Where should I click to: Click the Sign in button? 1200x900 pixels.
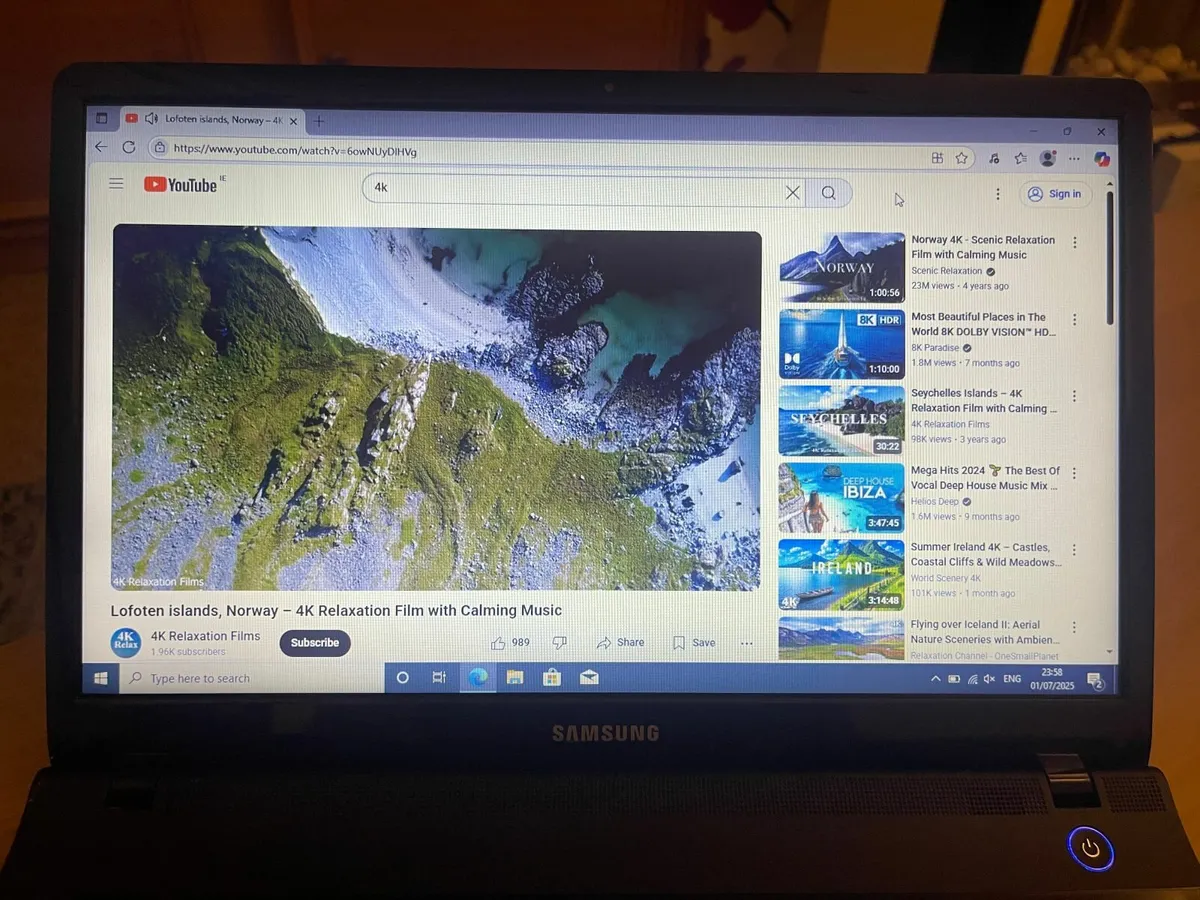1056,194
